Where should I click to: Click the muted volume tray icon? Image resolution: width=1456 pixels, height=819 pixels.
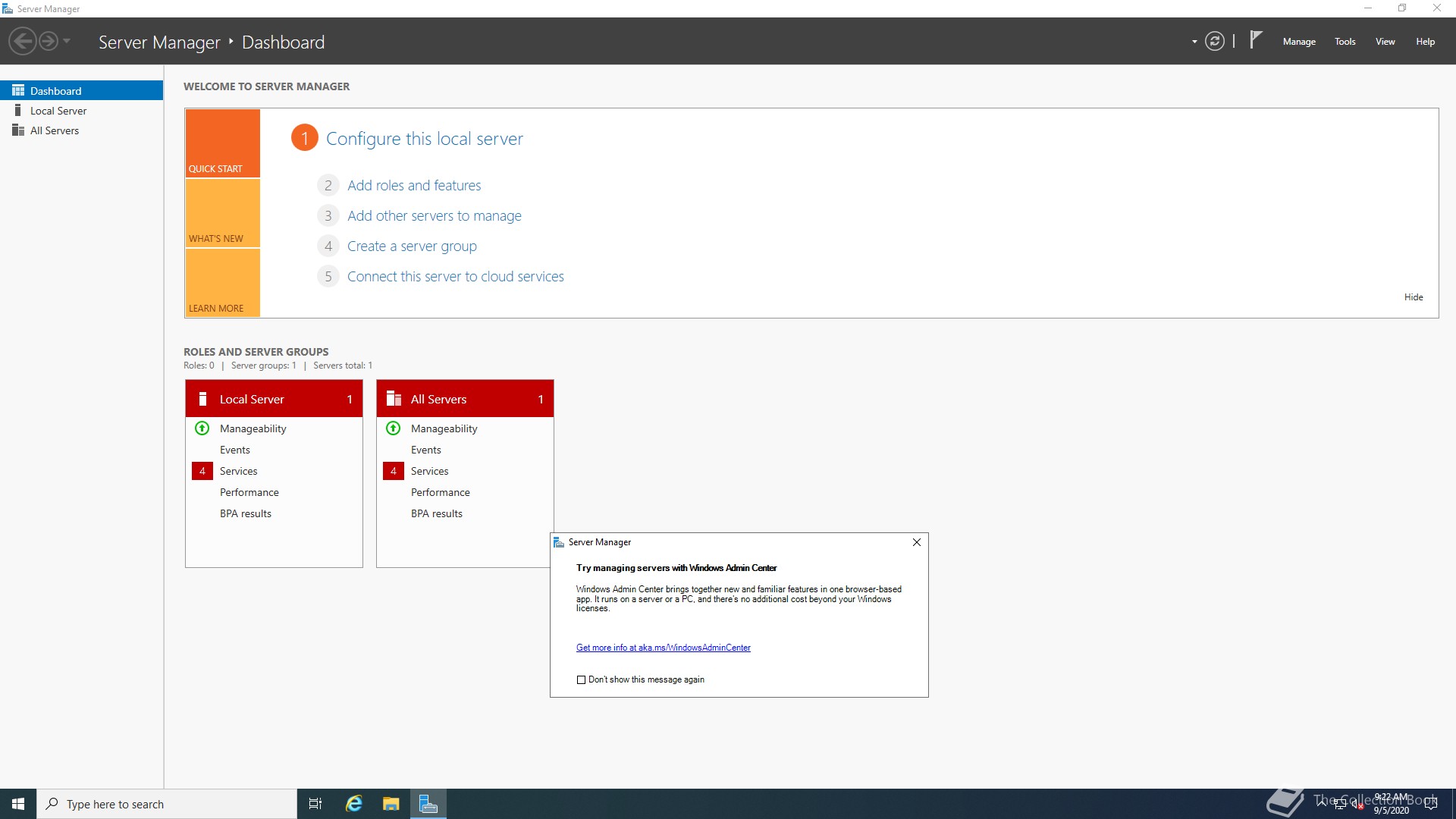[x=1357, y=804]
